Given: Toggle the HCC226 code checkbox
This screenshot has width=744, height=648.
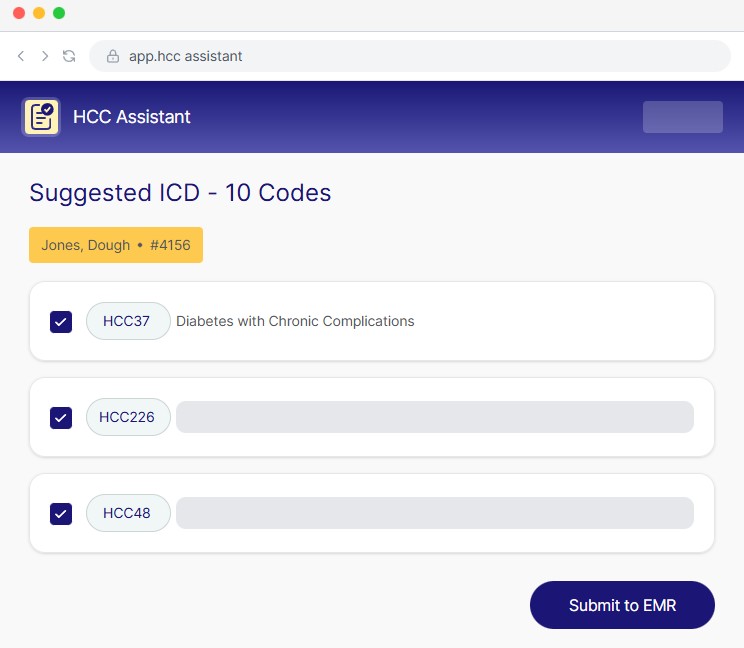Looking at the screenshot, I should click(x=61, y=417).
